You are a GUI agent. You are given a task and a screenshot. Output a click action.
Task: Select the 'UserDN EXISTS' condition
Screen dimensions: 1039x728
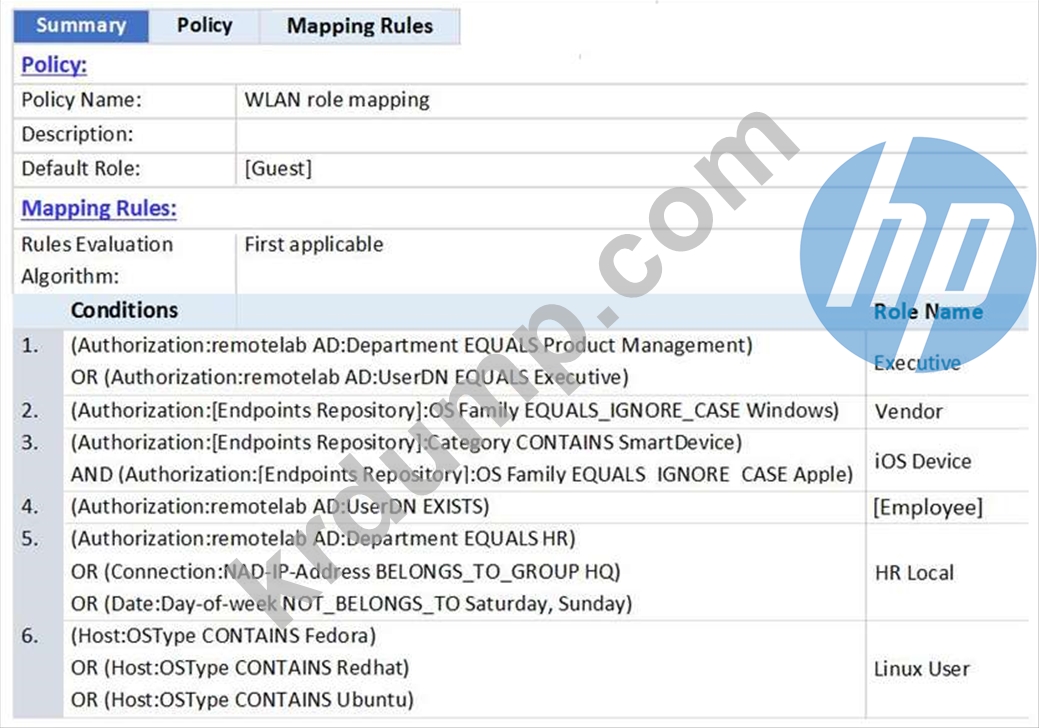pos(280,507)
